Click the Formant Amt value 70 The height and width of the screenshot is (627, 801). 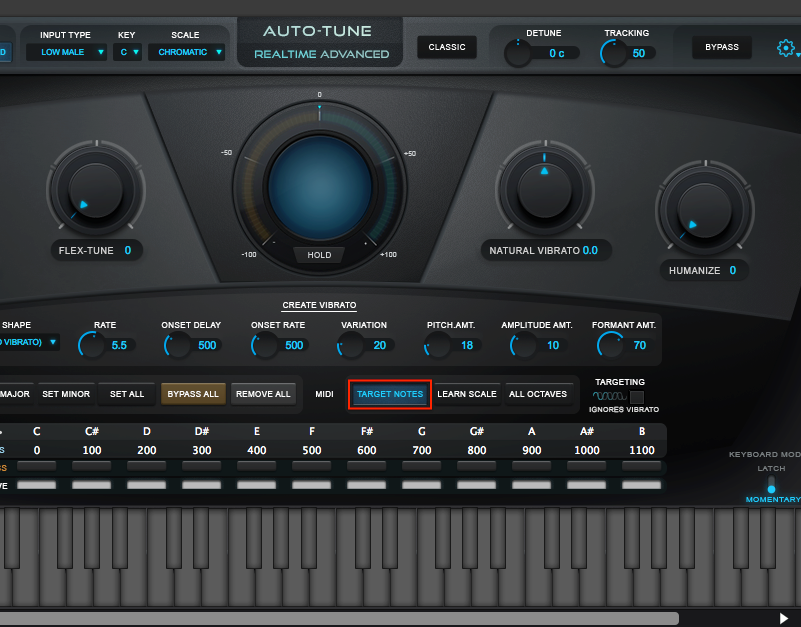tap(640, 345)
